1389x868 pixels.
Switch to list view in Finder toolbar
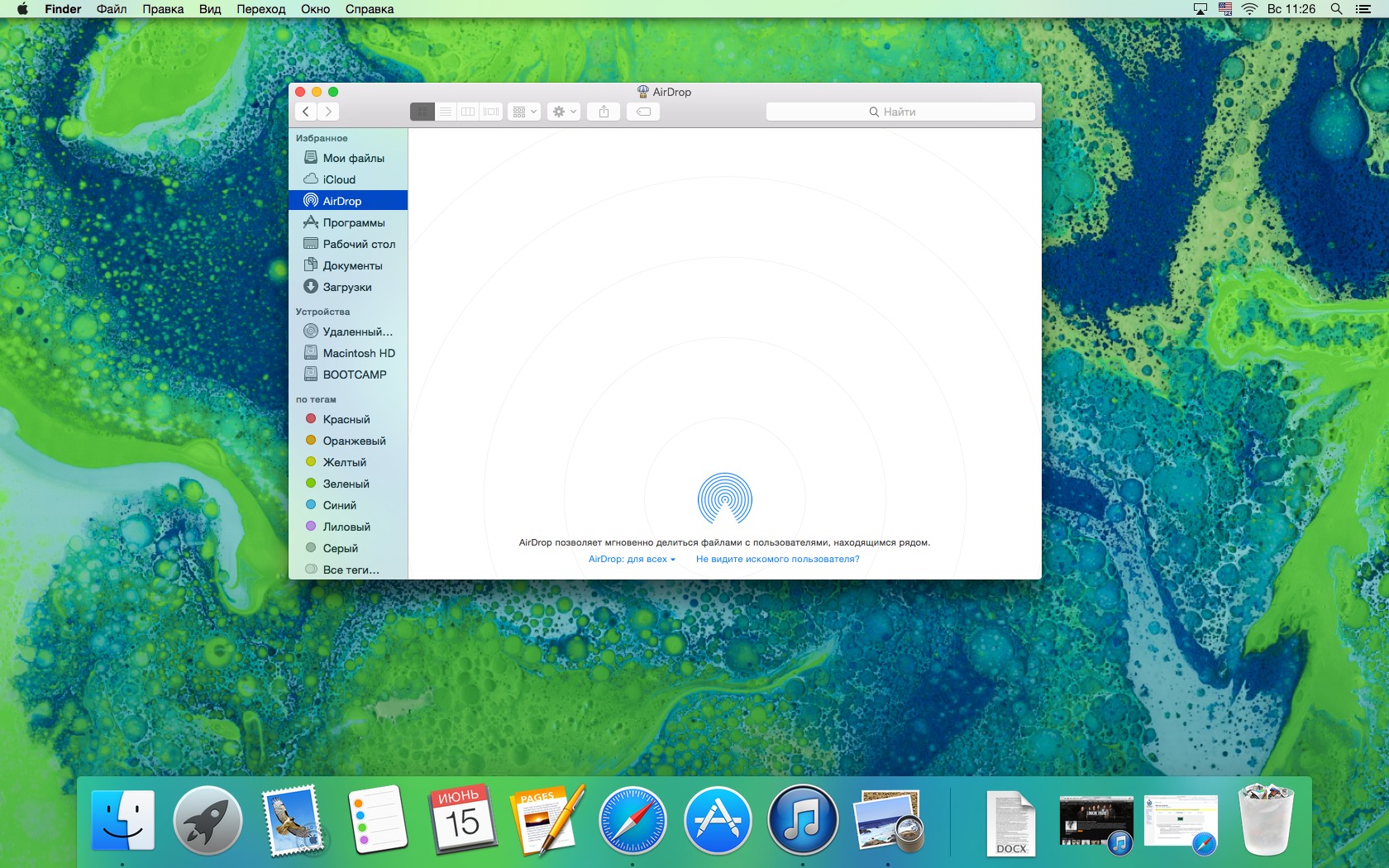point(445,112)
